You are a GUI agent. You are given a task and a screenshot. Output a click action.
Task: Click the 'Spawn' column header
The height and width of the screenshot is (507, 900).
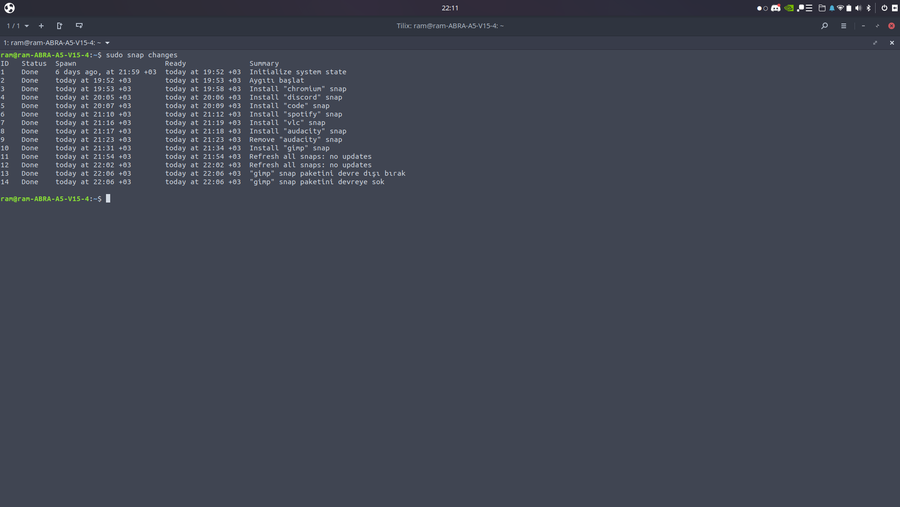point(65,64)
